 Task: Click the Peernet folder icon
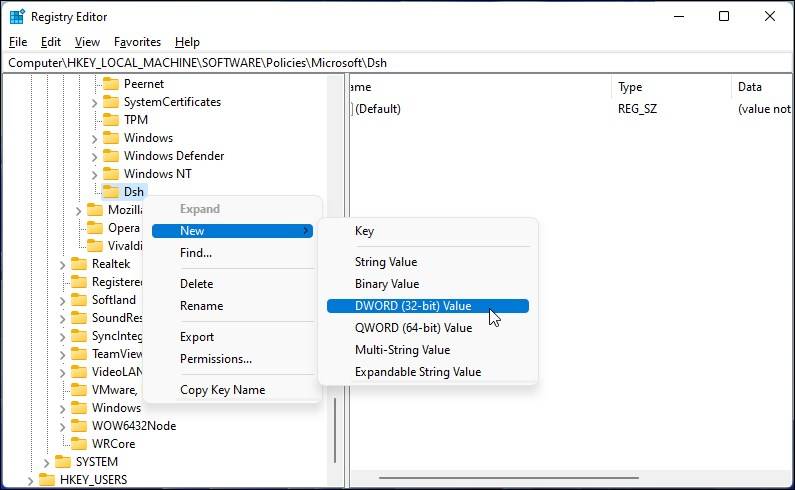point(111,84)
